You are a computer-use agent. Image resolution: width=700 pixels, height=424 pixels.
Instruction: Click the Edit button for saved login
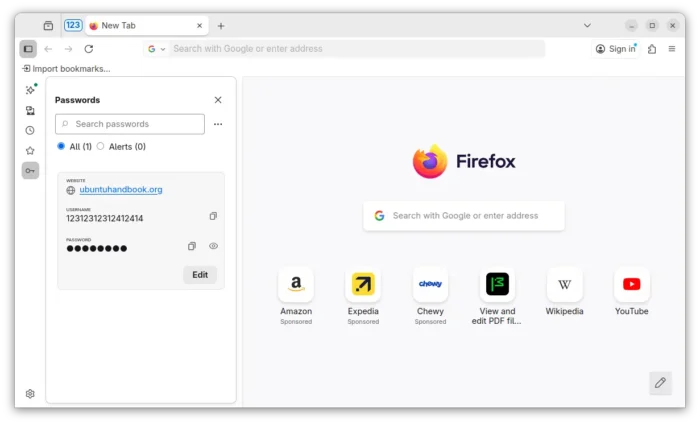pyautogui.click(x=200, y=274)
